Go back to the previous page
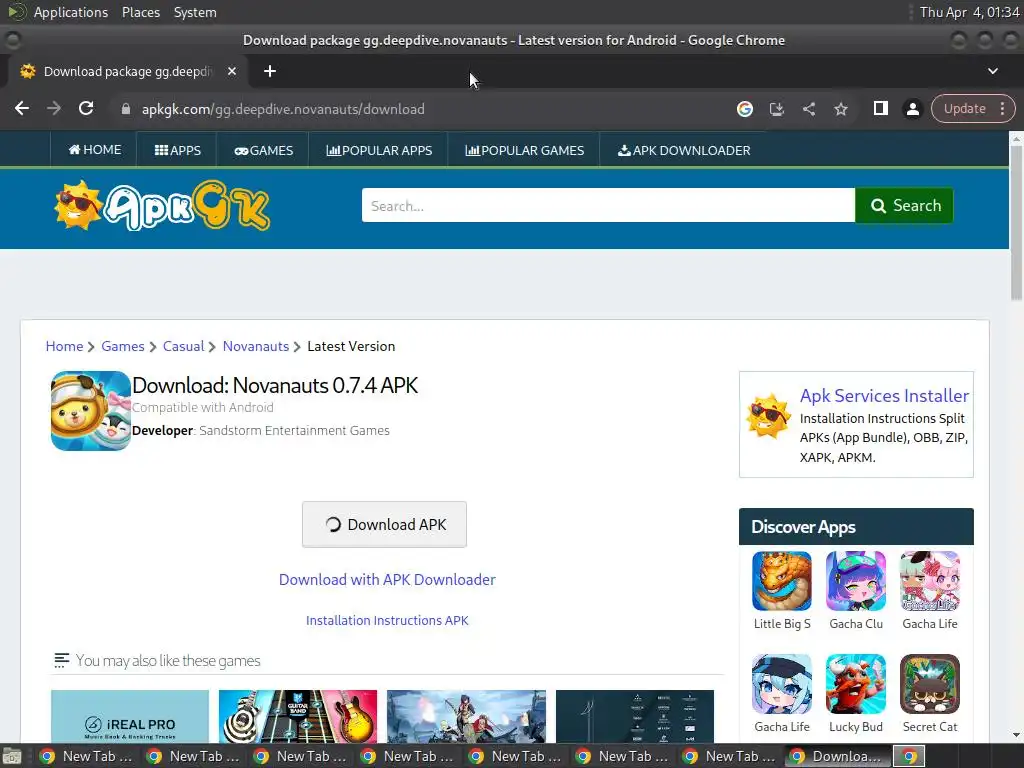The image size is (1024, 768). (22, 108)
